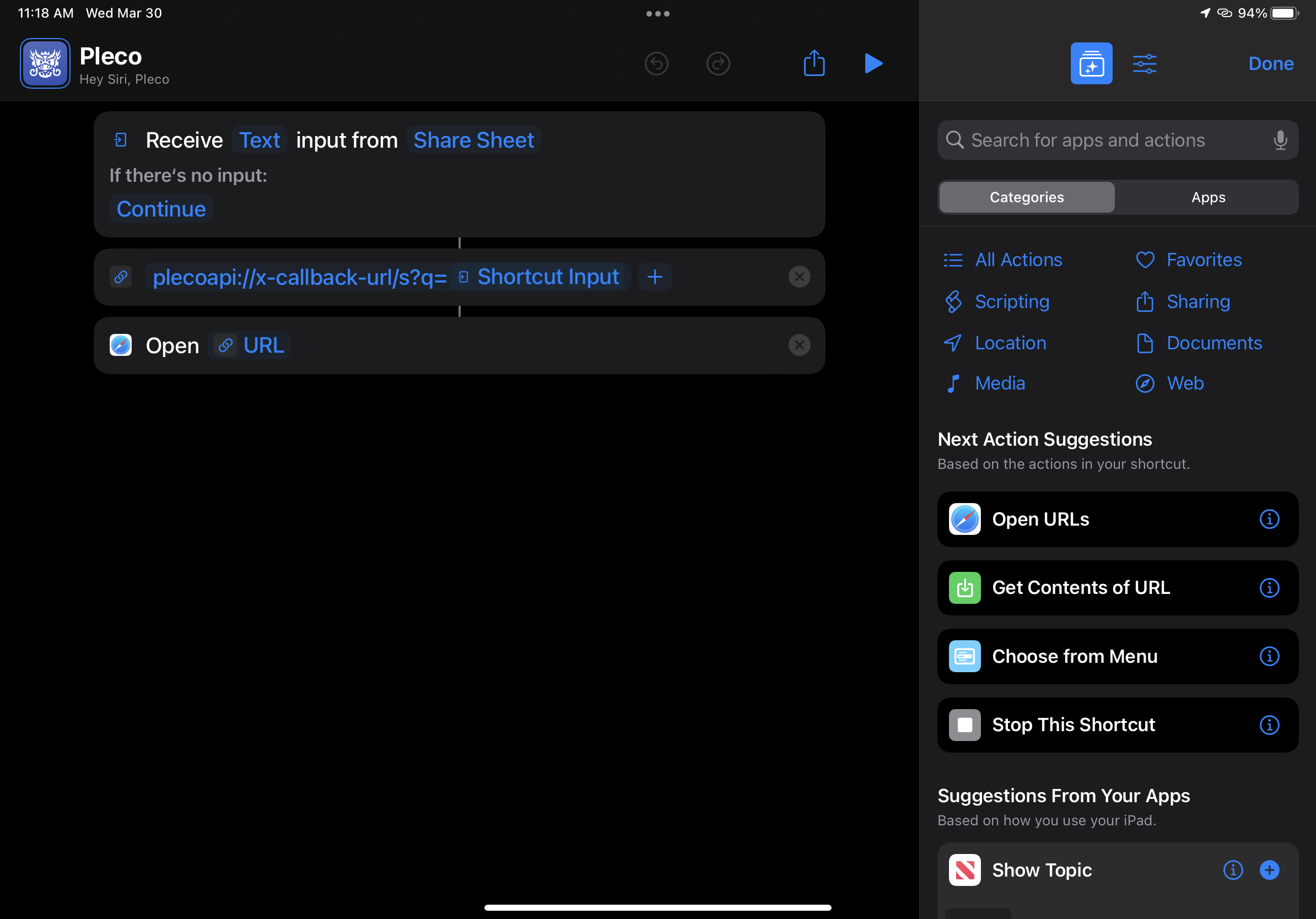Tap the location services arrow icon
Viewport: 1316px width, 919px height.
(x=1205, y=13)
